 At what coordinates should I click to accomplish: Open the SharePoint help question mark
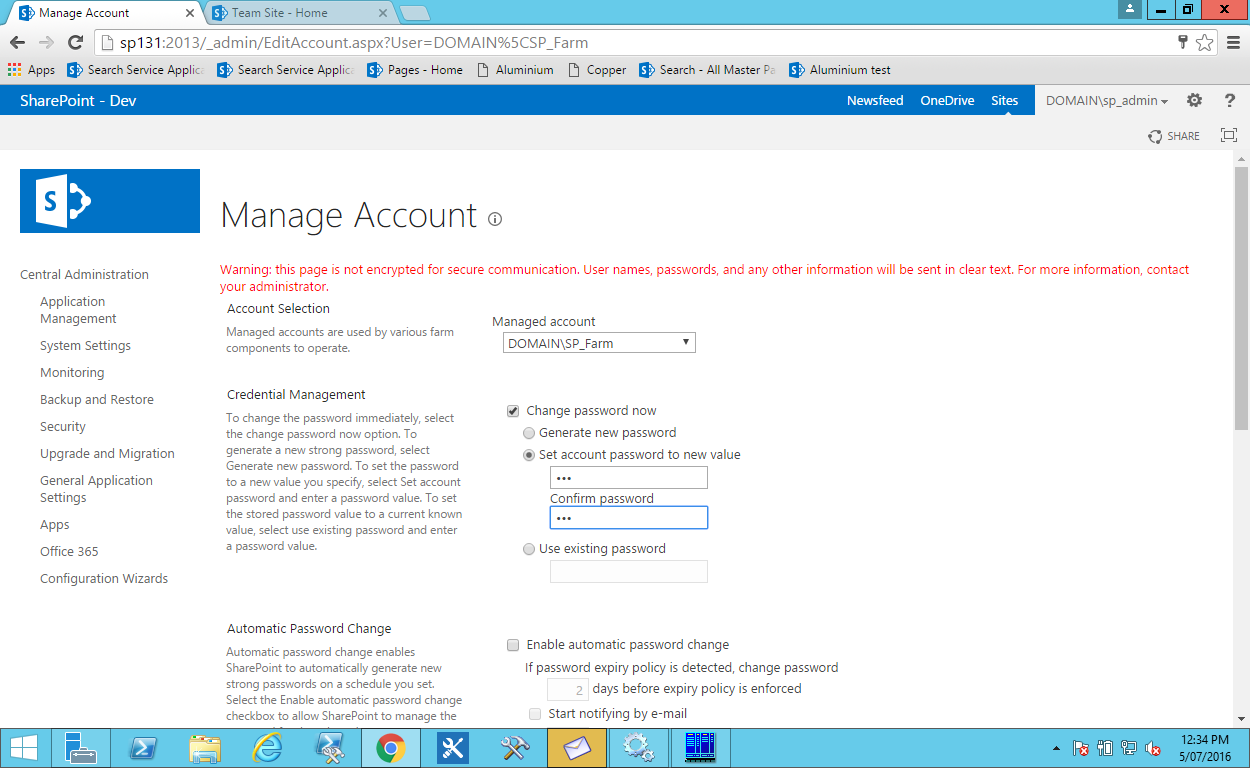pyautogui.click(x=1230, y=100)
